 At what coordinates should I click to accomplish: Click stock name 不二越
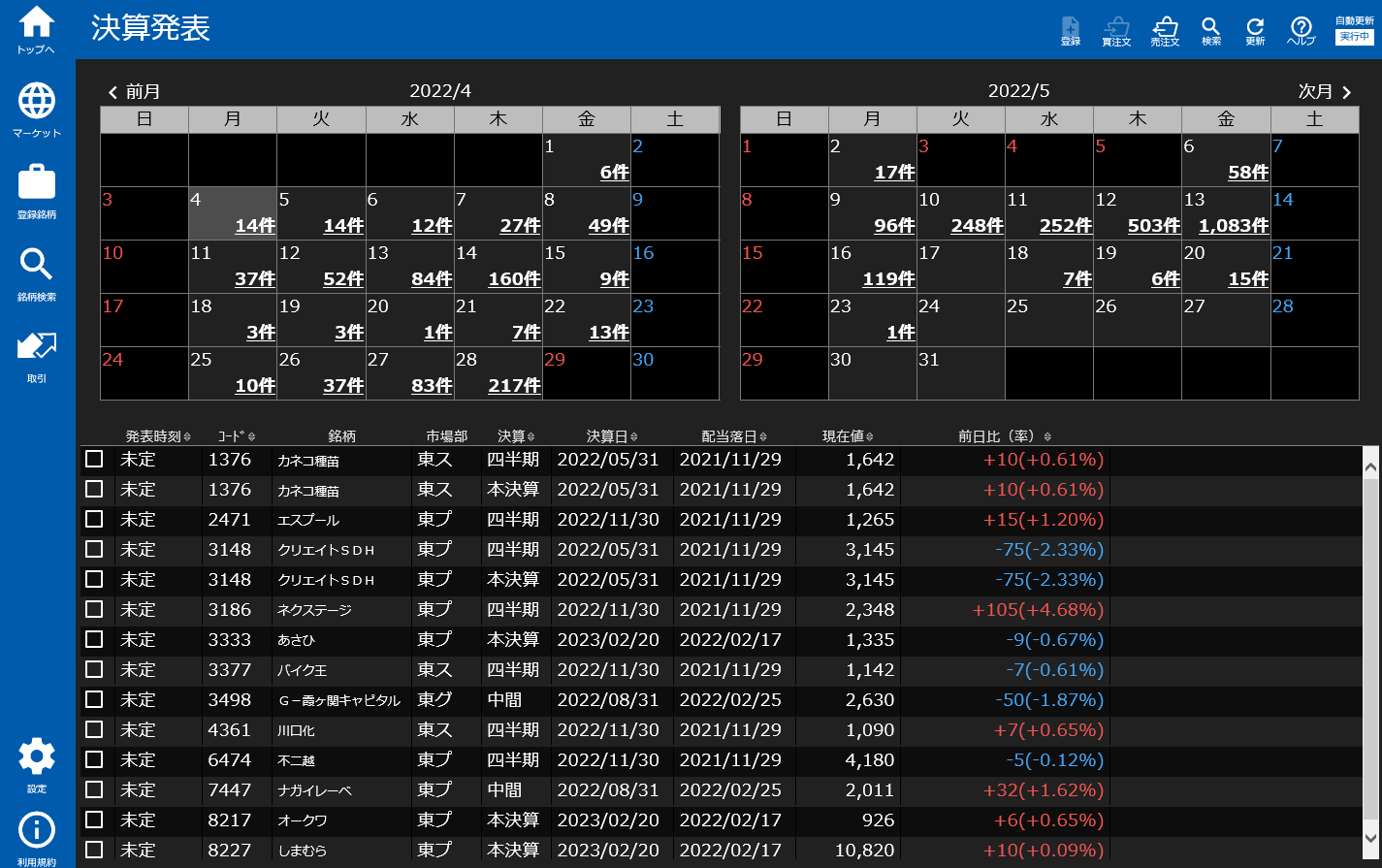point(296,760)
